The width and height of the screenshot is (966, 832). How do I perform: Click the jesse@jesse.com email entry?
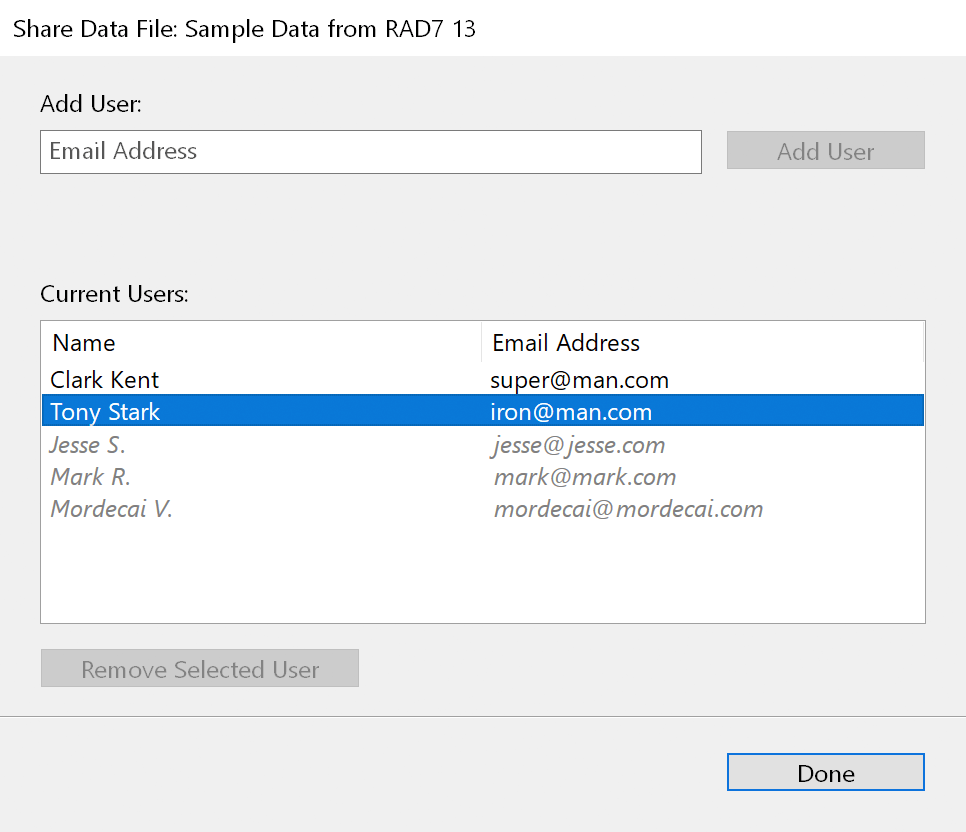coord(579,445)
